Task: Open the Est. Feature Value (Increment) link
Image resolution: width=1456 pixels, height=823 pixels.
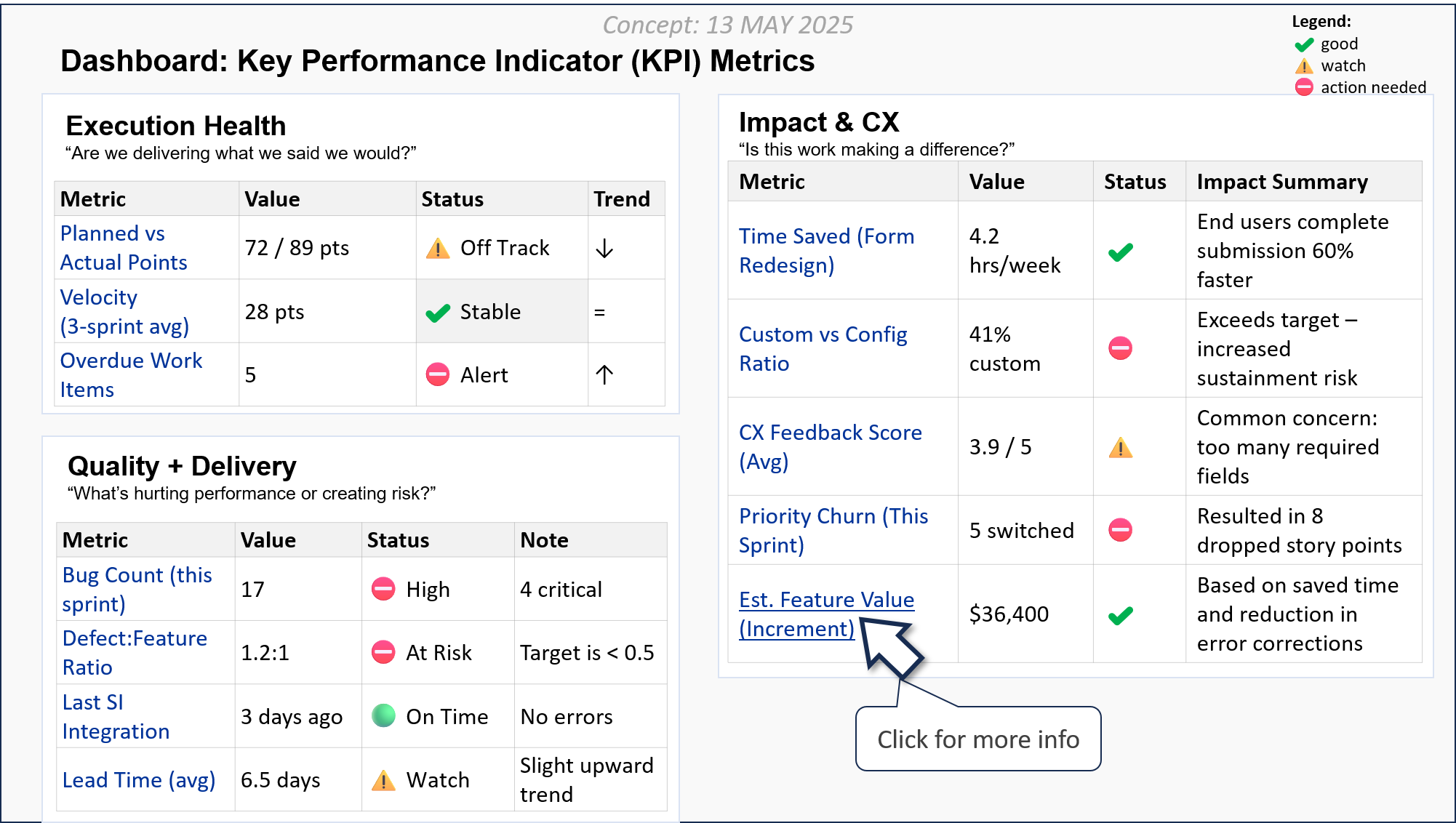Action: click(826, 614)
